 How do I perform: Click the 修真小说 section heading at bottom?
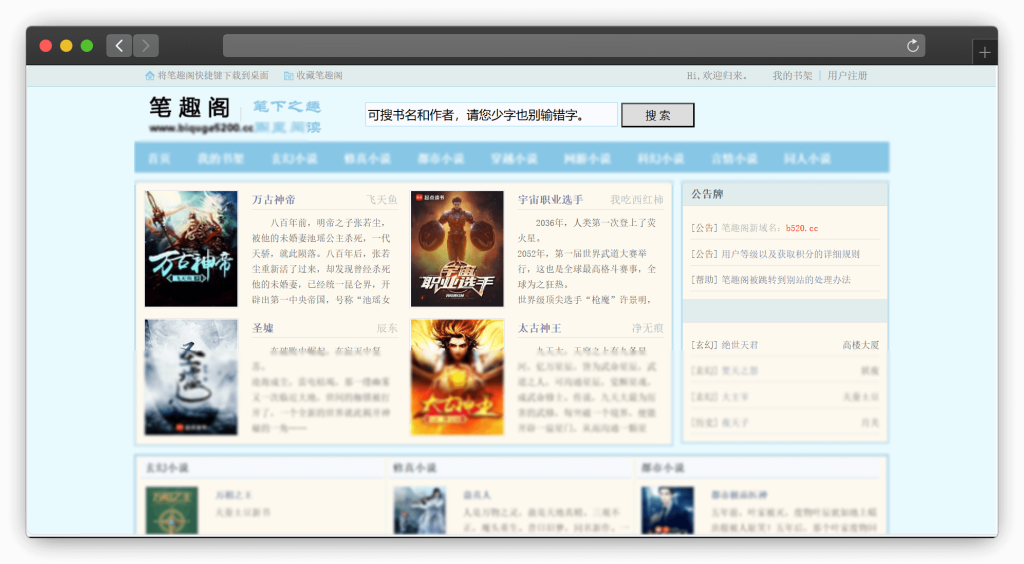[415, 468]
